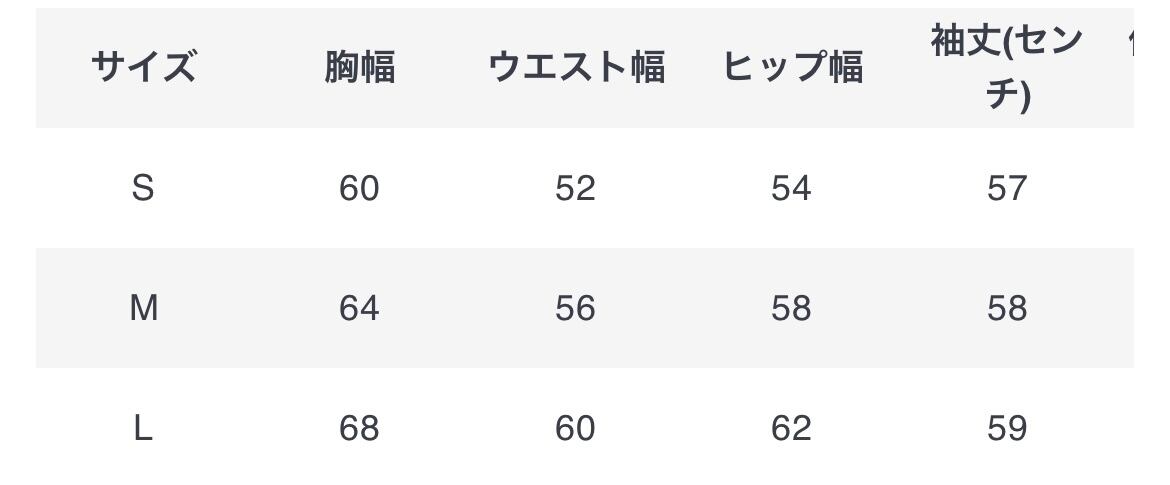Select sleeve length 57 in S row
Viewport: 1170px width, 485px height.
coord(1007,188)
